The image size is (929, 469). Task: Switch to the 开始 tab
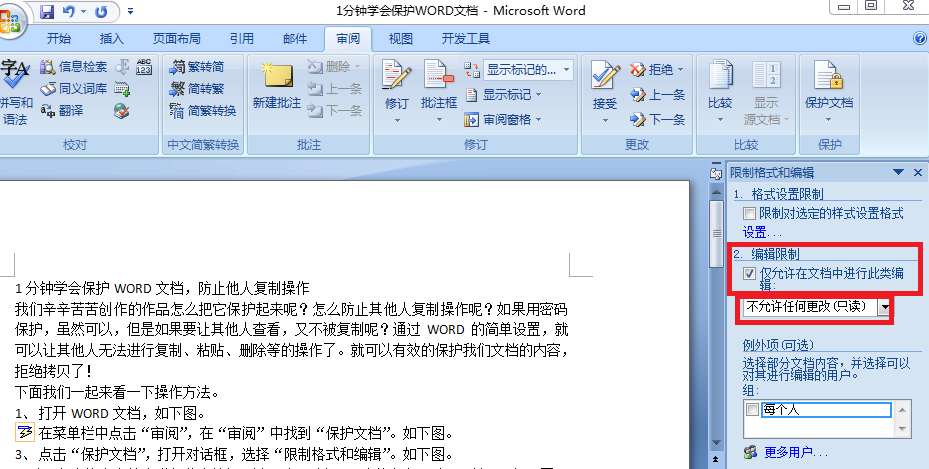[59, 39]
